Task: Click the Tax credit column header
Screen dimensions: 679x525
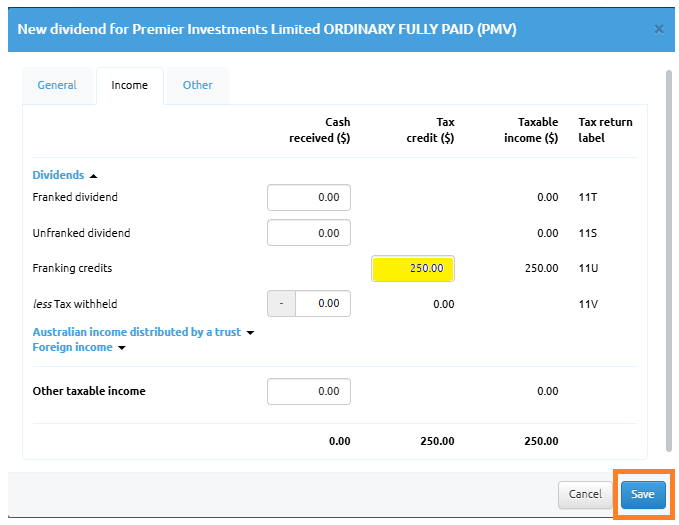Action: pos(430,130)
